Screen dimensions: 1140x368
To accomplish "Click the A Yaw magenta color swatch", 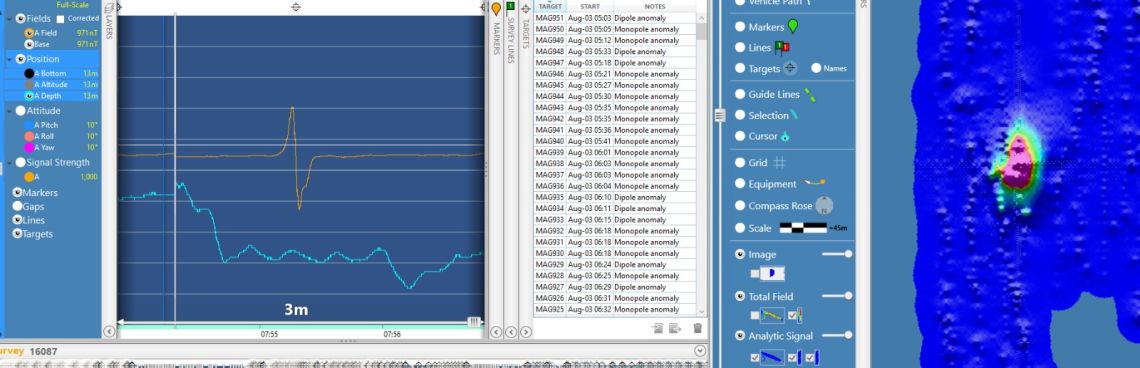I will pos(29,147).
